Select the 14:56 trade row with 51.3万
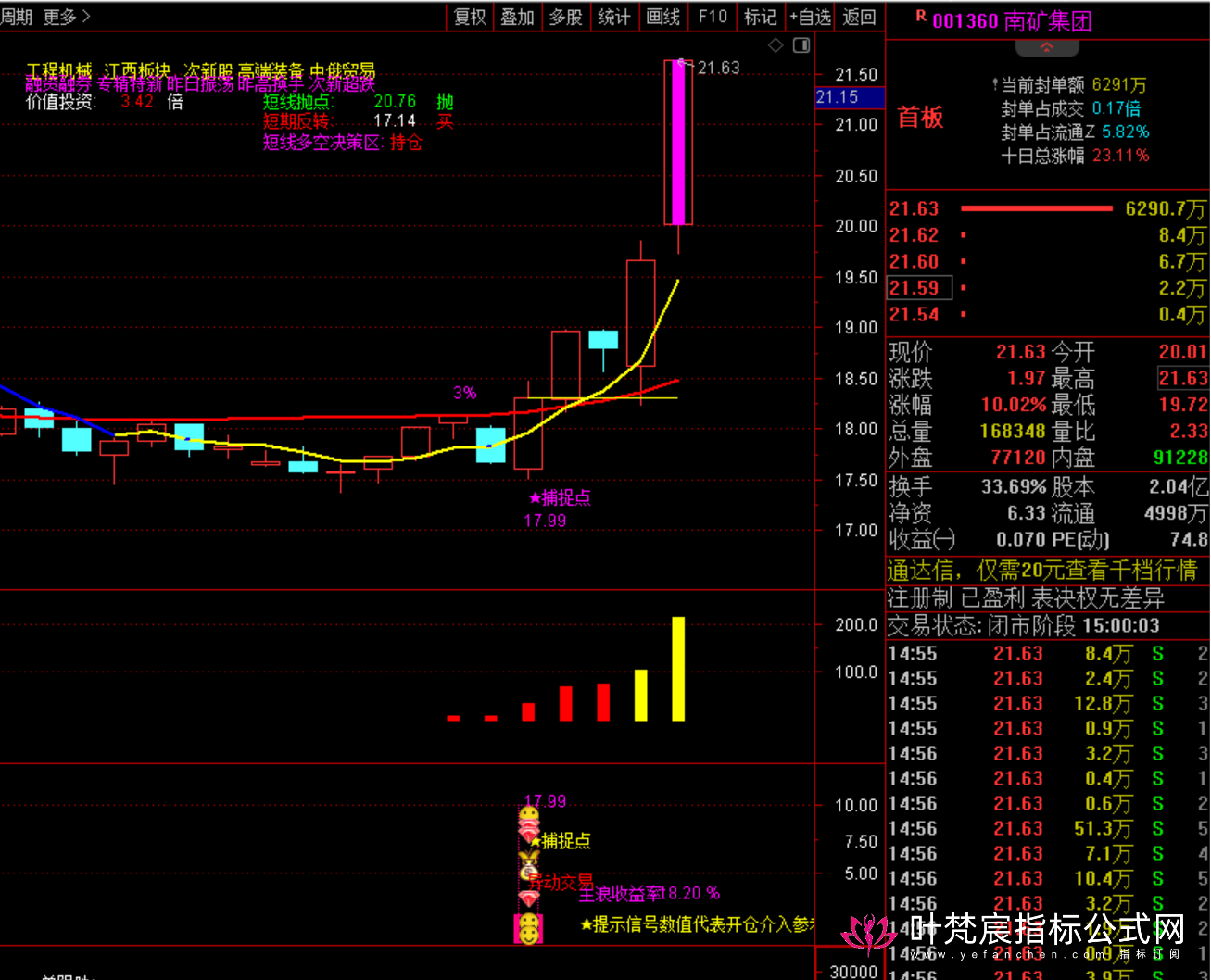 click(1047, 829)
